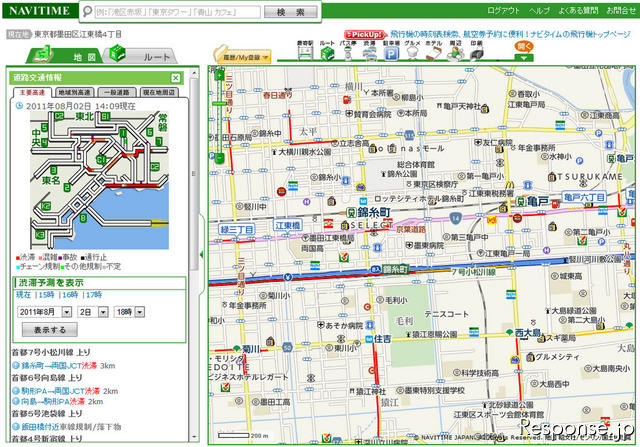Viewport: 640px width, 447px height.
Task: Click the 錦糸町 expressway ramp marker
Action: [x=391, y=269]
